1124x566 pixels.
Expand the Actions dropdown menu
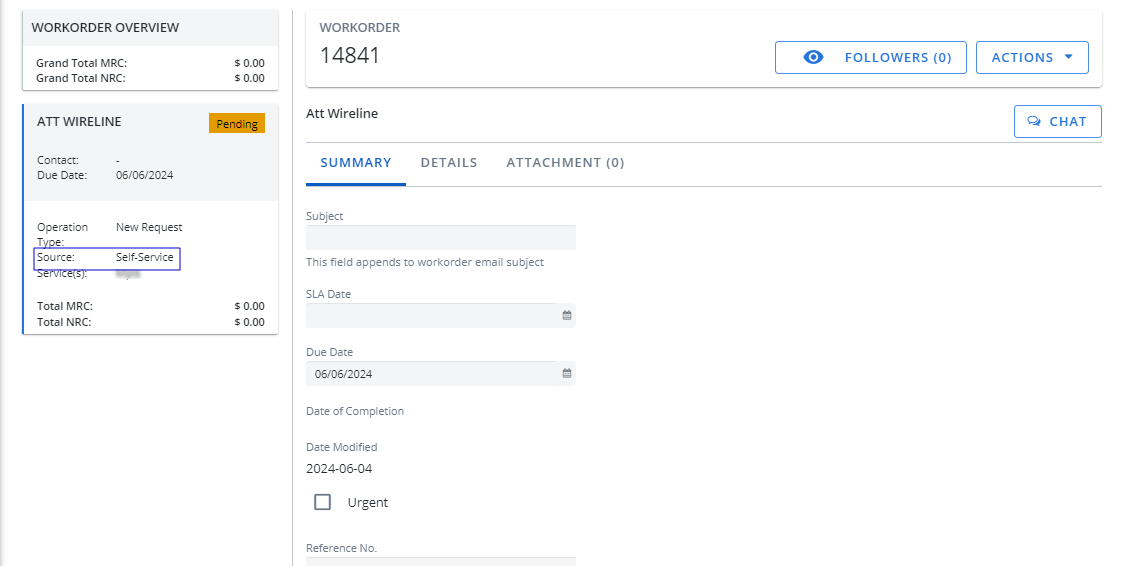(x=1031, y=58)
